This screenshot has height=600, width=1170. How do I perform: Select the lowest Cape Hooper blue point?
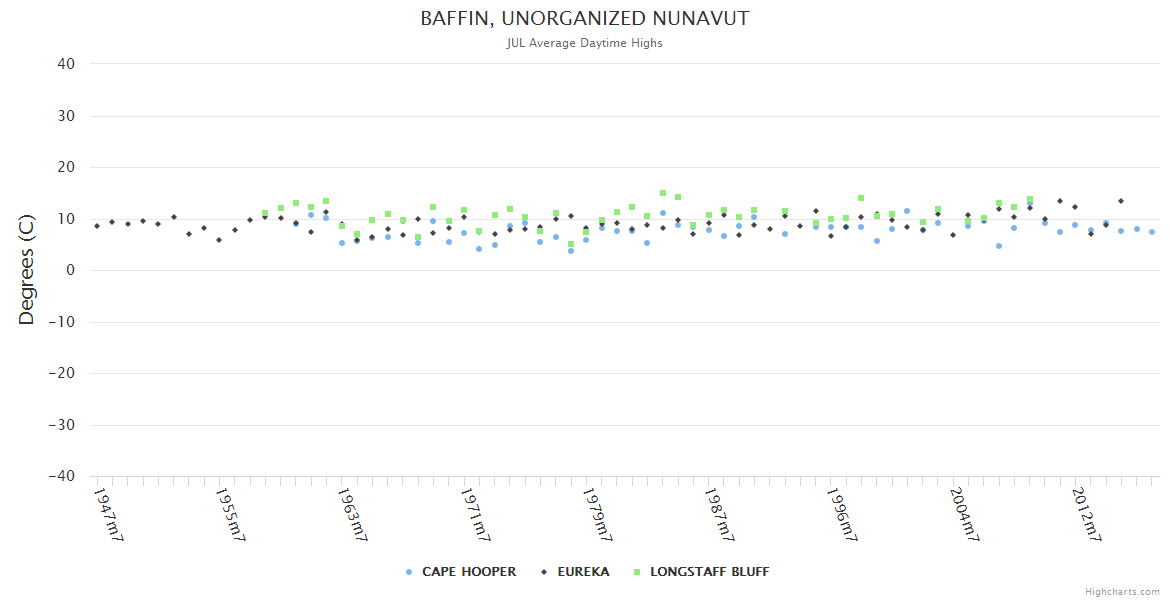[571, 251]
